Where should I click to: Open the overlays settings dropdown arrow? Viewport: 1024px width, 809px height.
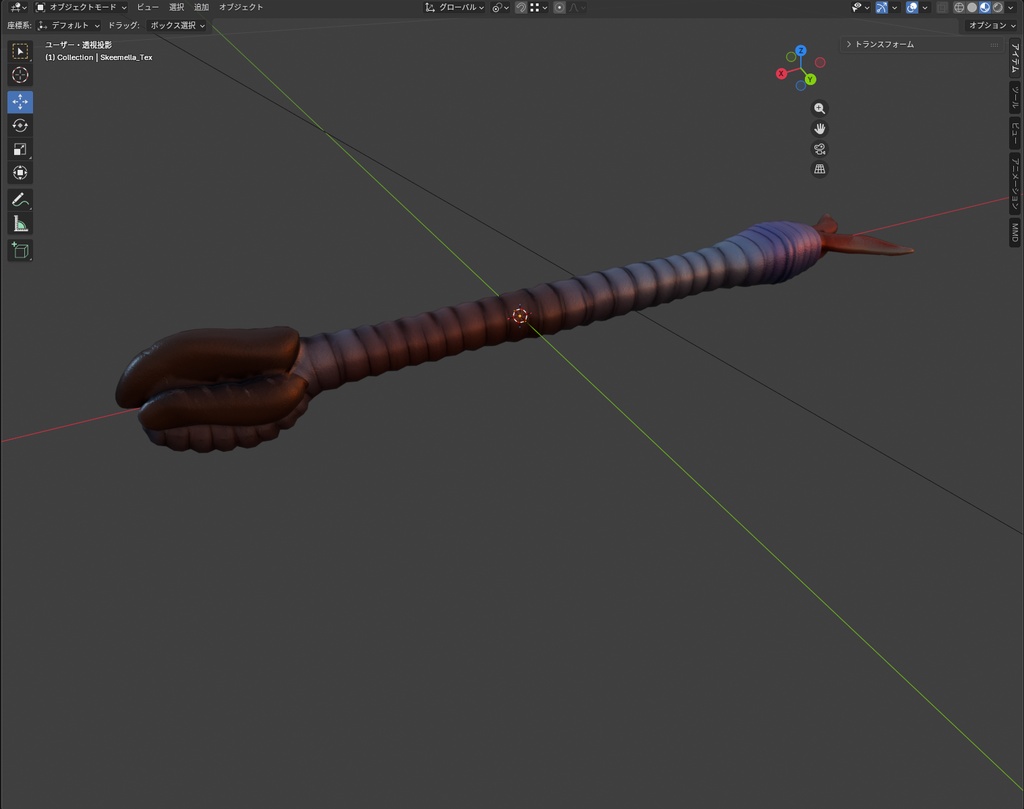925,7
